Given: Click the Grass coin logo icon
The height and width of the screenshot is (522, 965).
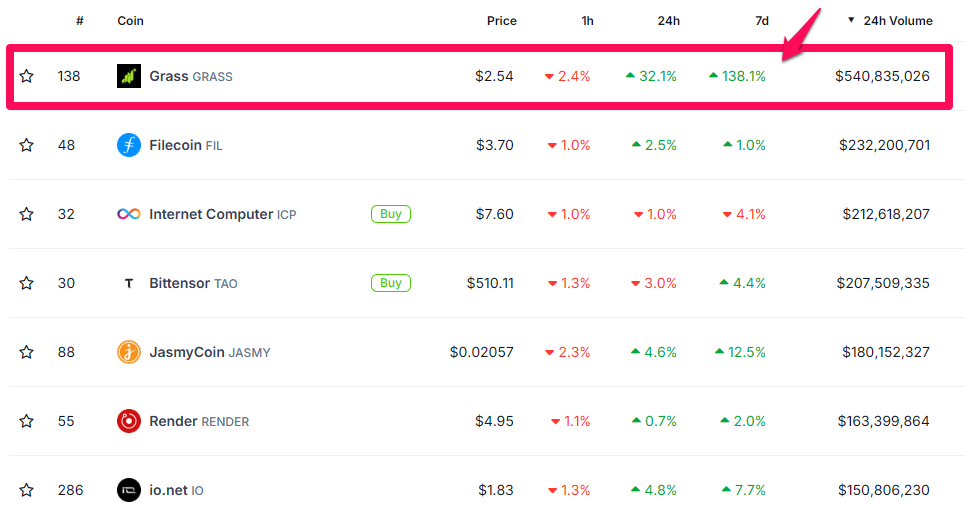Looking at the screenshot, I should [x=129, y=76].
